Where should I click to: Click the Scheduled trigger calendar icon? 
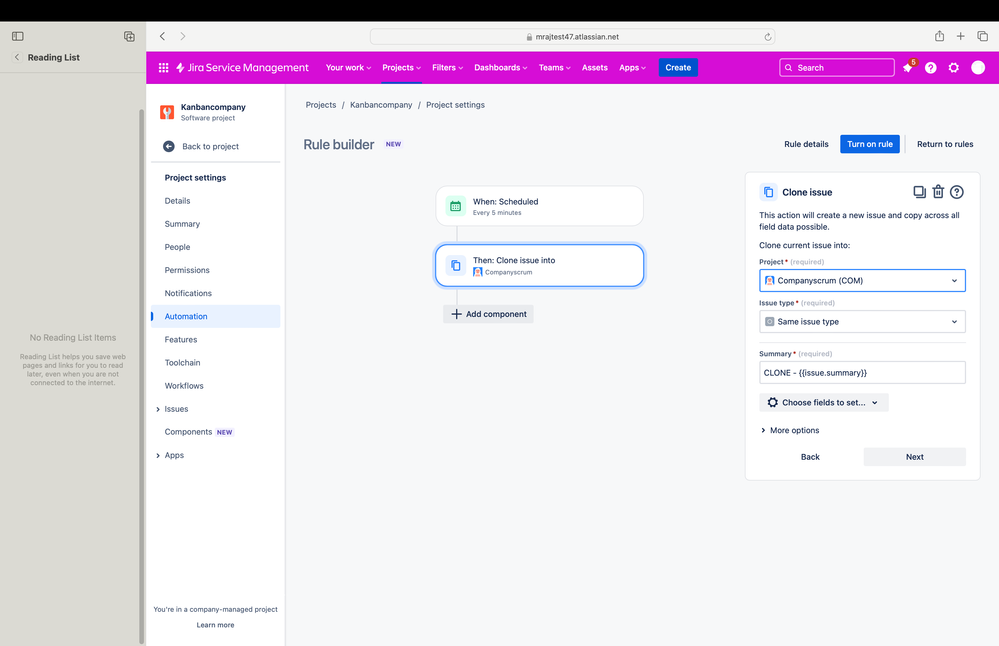point(456,206)
